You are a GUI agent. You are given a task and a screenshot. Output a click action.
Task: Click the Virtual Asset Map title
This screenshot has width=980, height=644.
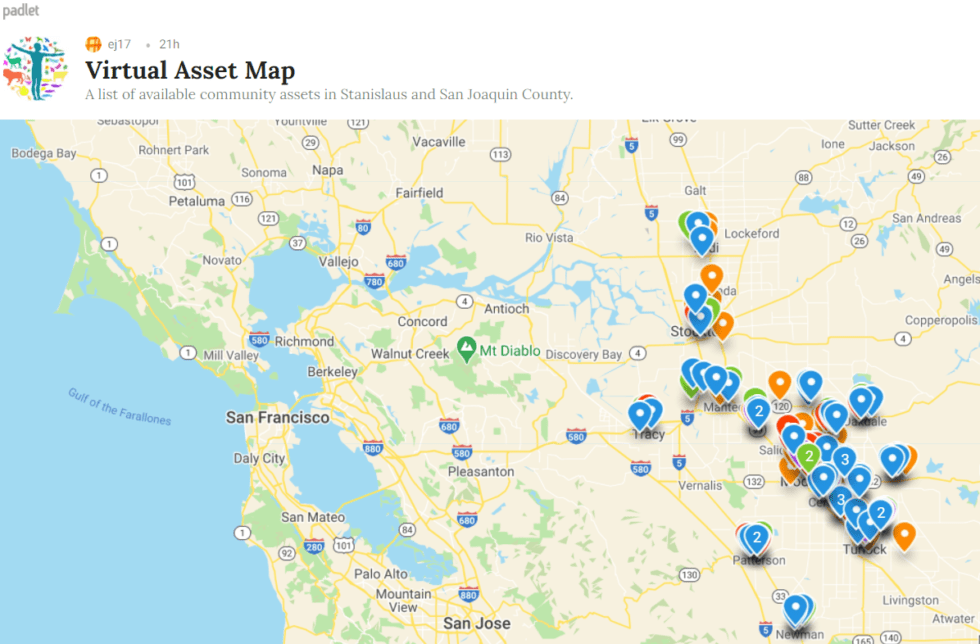click(190, 71)
